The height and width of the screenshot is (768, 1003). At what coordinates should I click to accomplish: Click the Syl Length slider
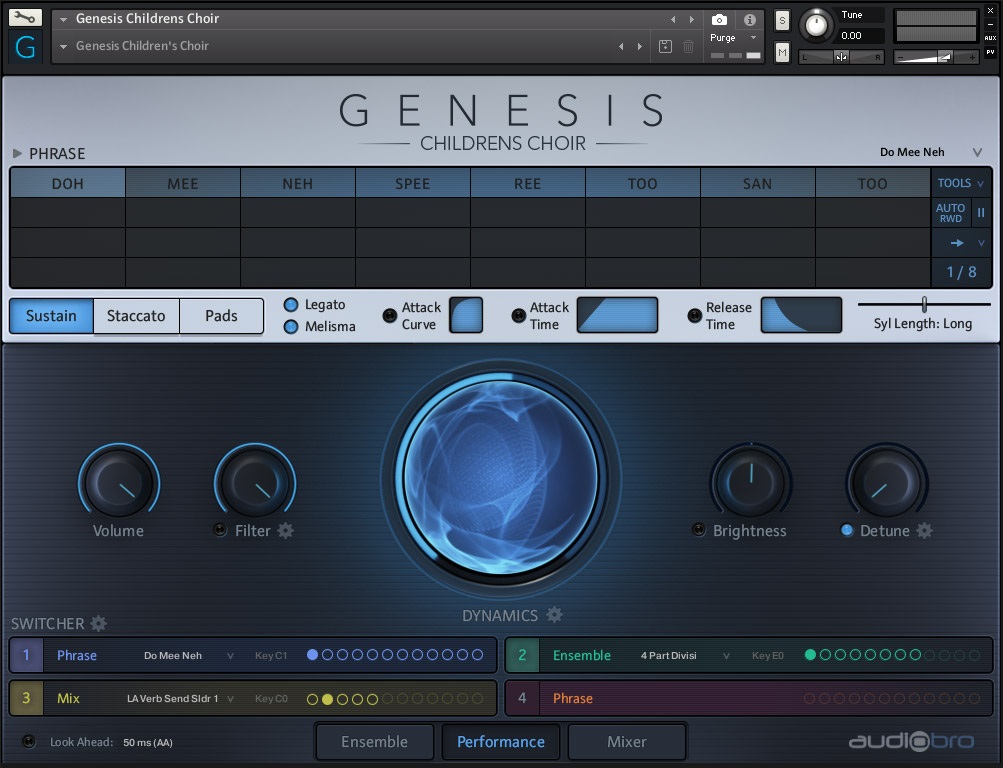924,304
